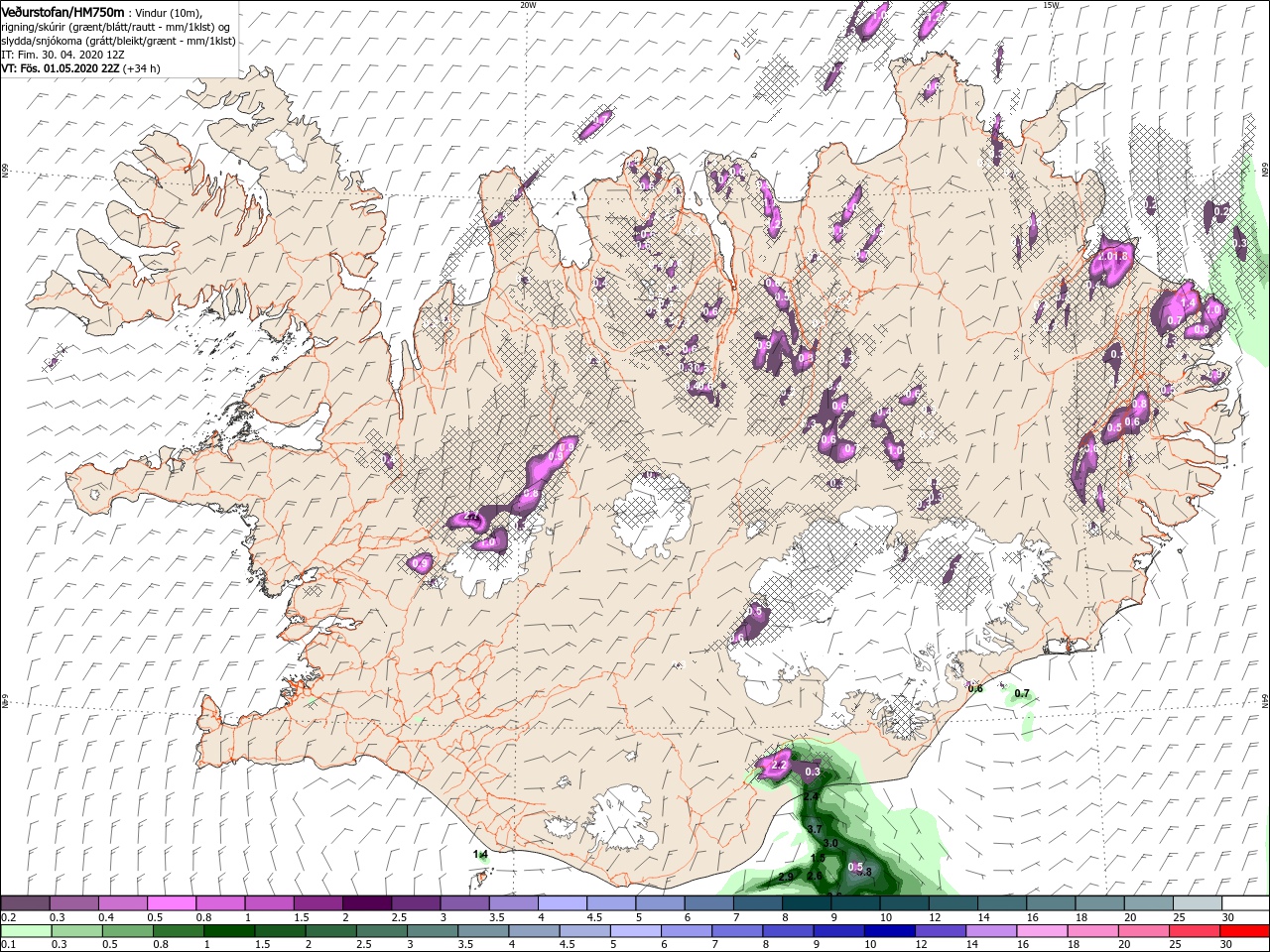Click the '(+34 h)' forecast offset text
1270x952 pixels.
coord(142,68)
